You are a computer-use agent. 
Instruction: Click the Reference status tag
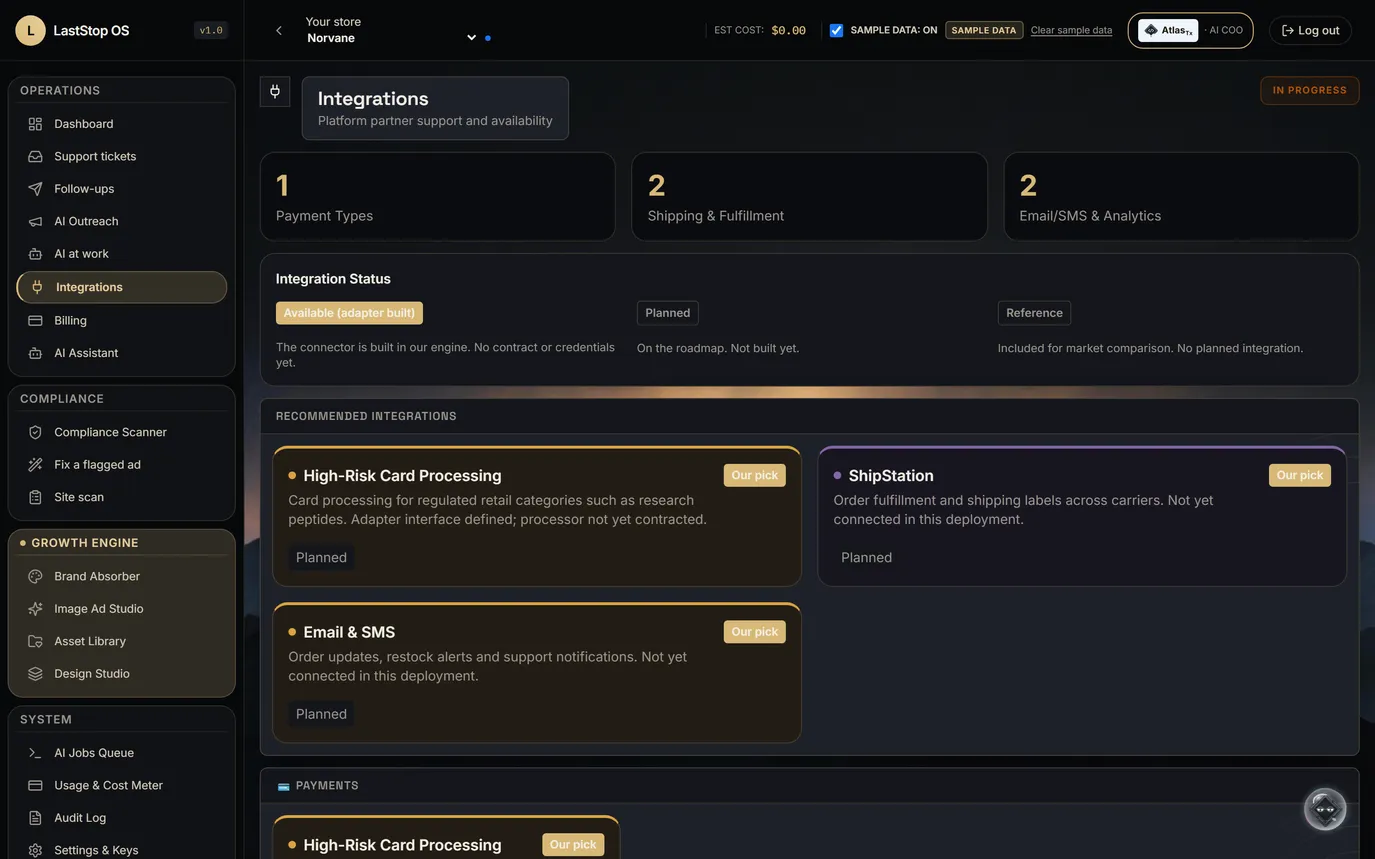1034,313
